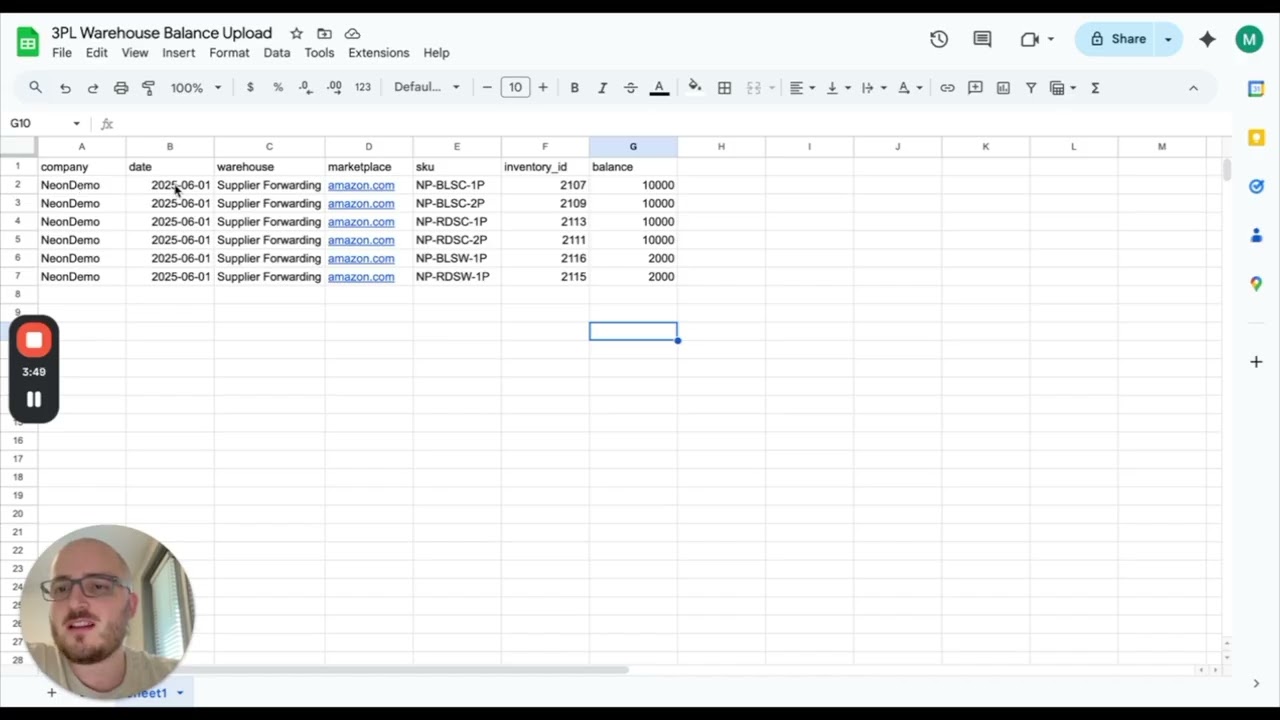The height and width of the screenshot is (720, 1280).
Task: Open version history clock icon
Action: [938, 39]
